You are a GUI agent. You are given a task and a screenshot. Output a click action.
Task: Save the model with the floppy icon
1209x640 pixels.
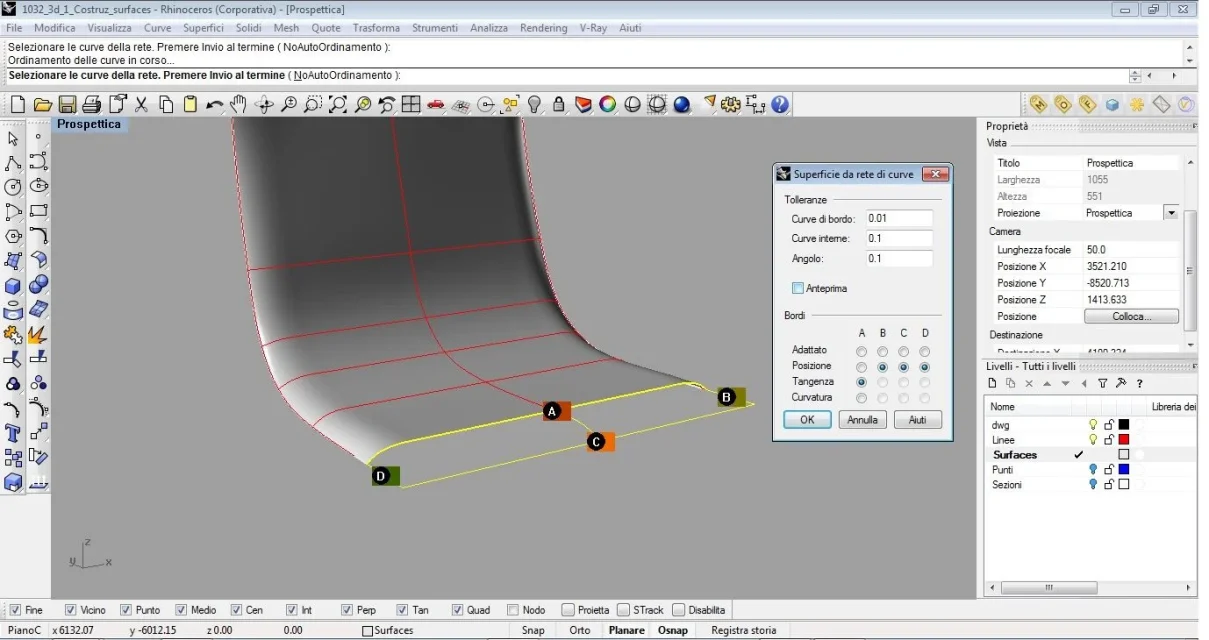pyautogui.click(x=67, y=104)
